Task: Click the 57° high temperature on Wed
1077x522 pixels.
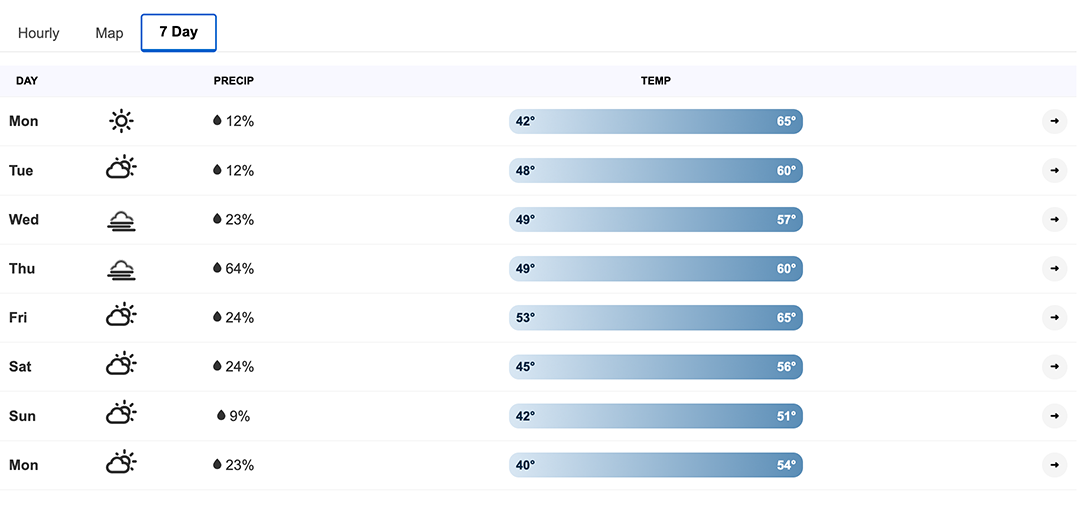Action: 786,220
